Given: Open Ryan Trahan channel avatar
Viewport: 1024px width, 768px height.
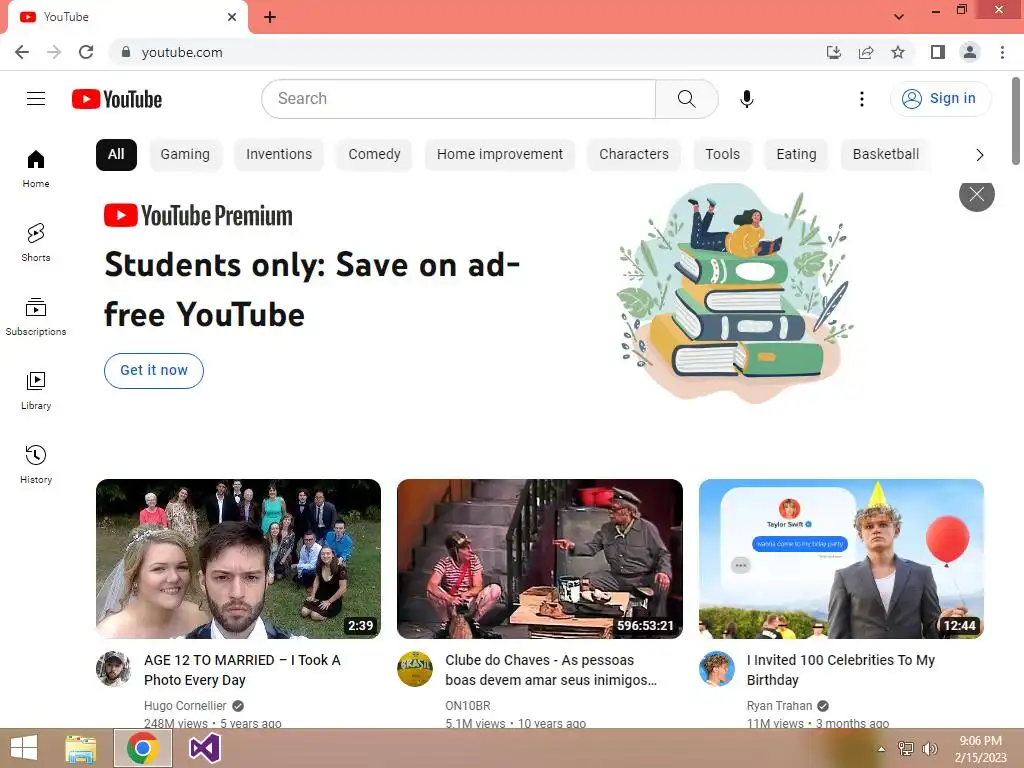Looking at the screenshot, I should tap(716, 669).
